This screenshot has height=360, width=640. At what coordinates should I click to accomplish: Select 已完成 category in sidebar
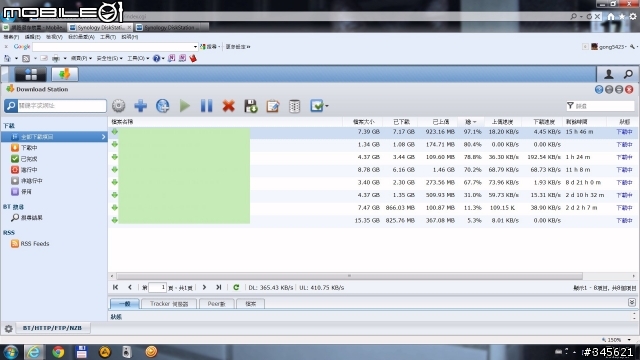click(29, 159)
